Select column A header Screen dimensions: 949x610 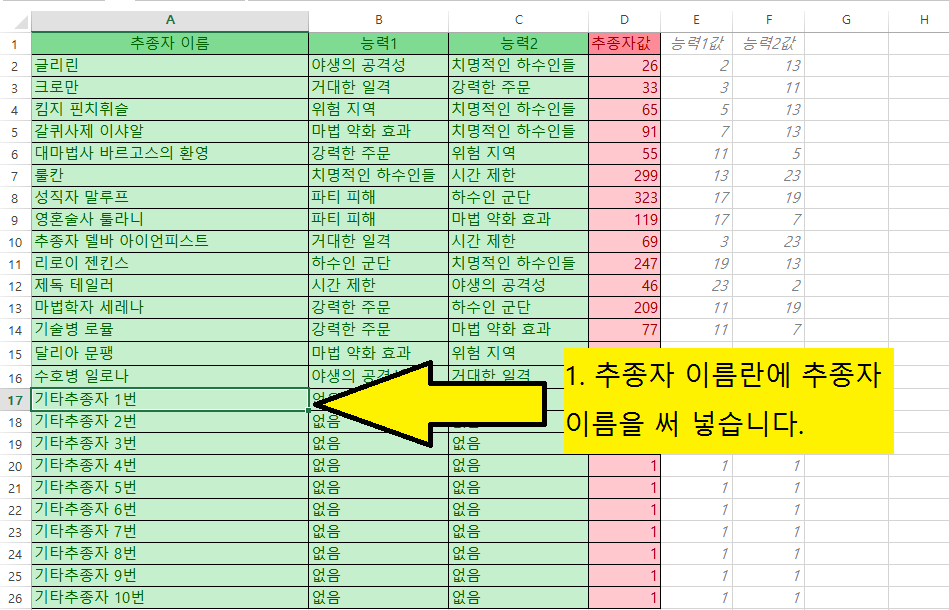click(169, 20)
